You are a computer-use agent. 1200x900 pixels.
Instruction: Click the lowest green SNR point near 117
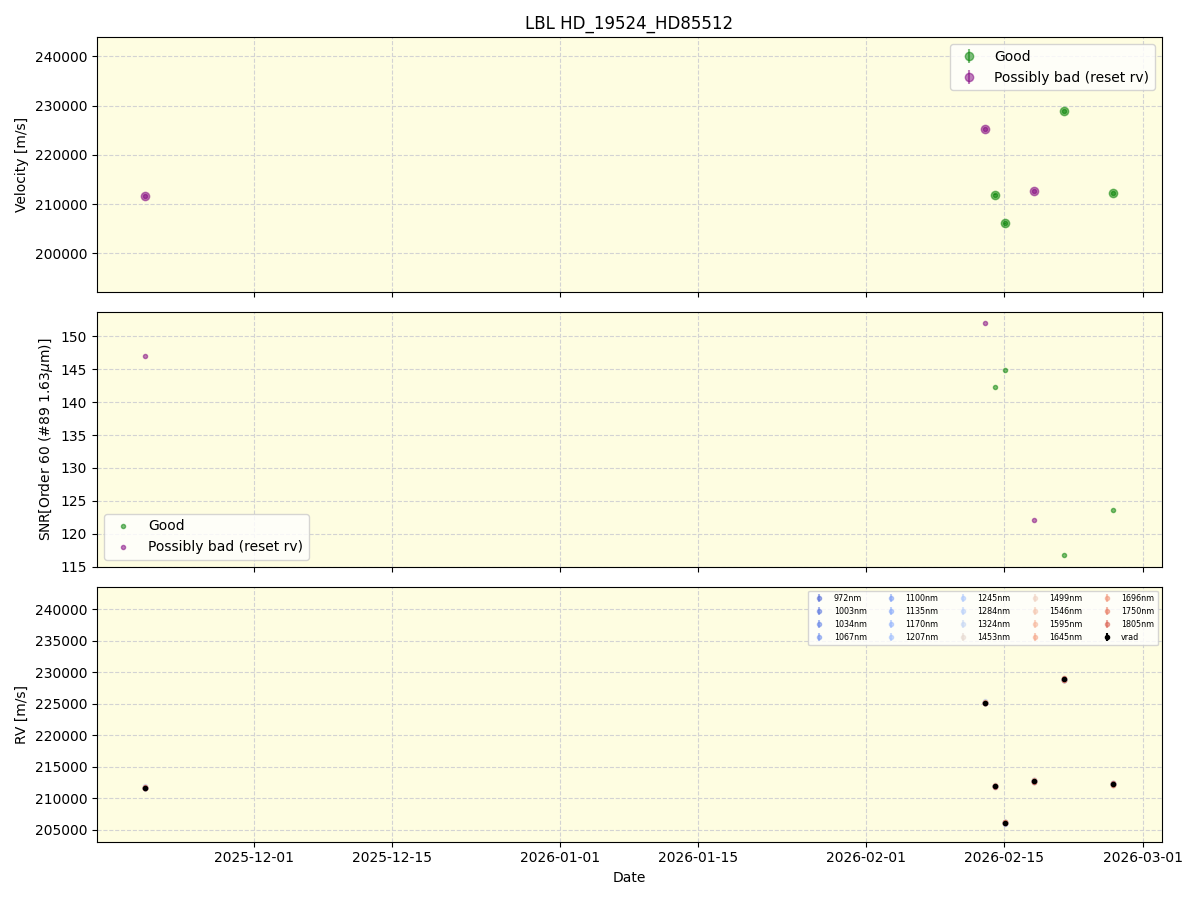[1064, 555]
